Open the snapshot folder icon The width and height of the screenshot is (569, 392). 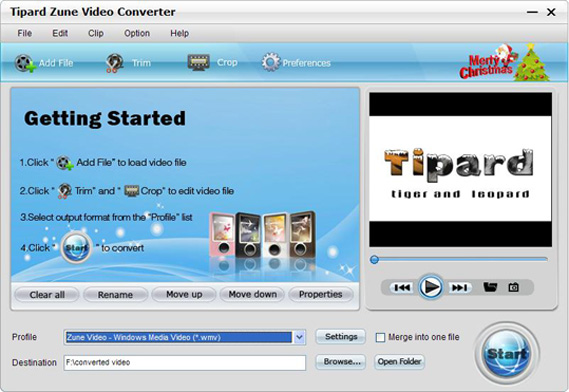(x=490, y=287)
